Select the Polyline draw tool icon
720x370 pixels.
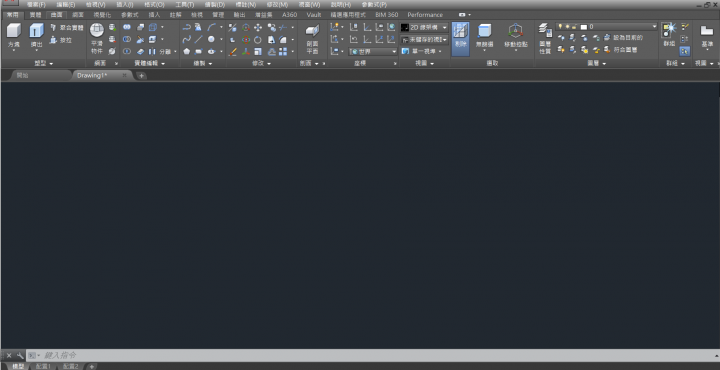coord(186,28)
